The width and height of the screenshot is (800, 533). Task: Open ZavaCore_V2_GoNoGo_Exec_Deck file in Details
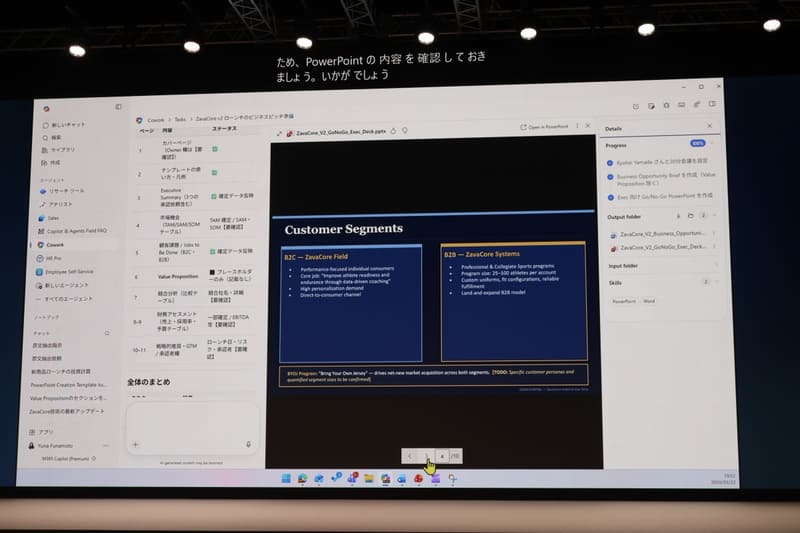coord(658,247)
